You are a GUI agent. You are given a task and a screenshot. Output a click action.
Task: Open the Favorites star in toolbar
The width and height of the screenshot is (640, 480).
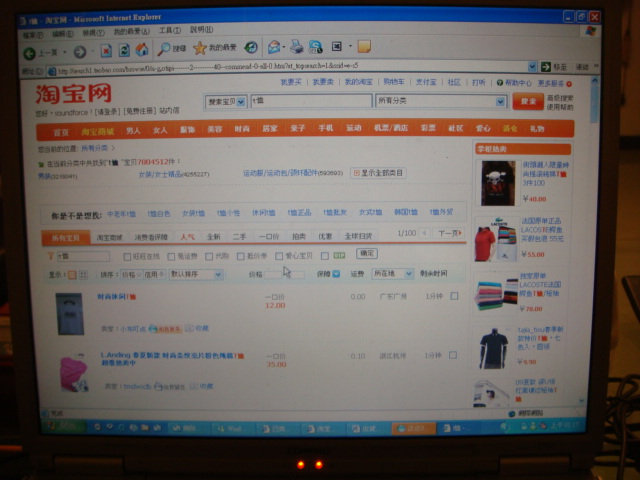coord(200,49)
